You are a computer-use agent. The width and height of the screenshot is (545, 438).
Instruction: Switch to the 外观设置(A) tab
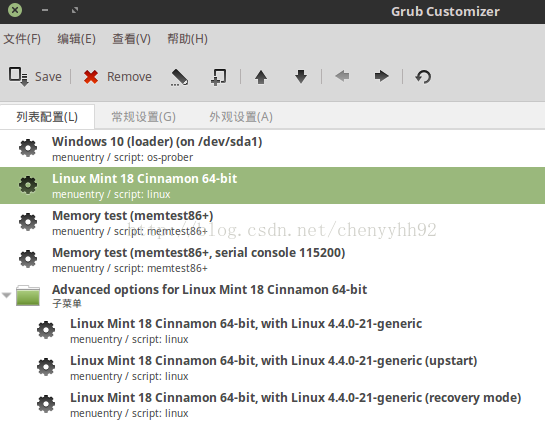coord(241,117)
